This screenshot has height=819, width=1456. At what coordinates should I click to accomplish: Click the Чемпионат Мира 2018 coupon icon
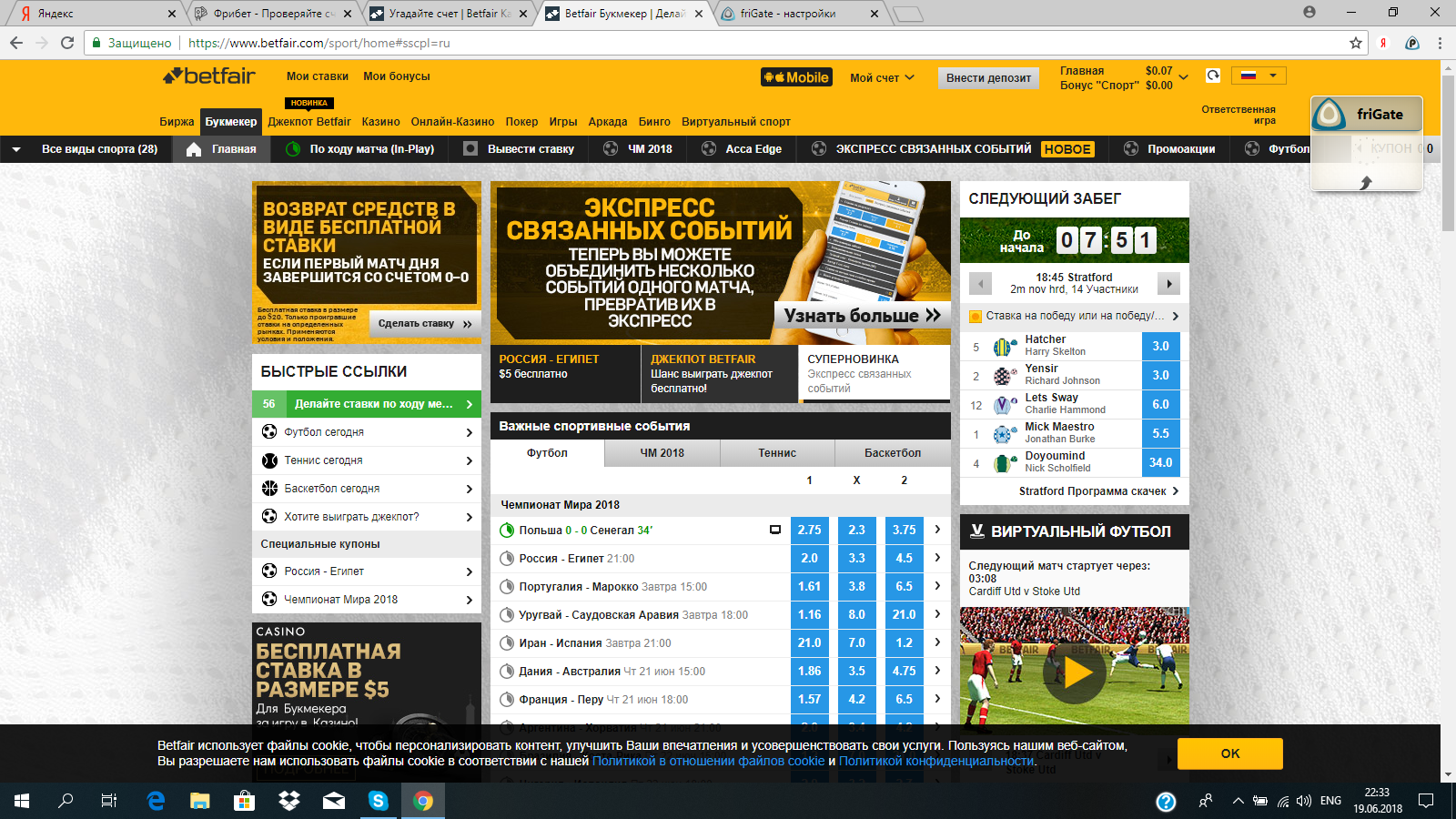(x=269, y=600)
